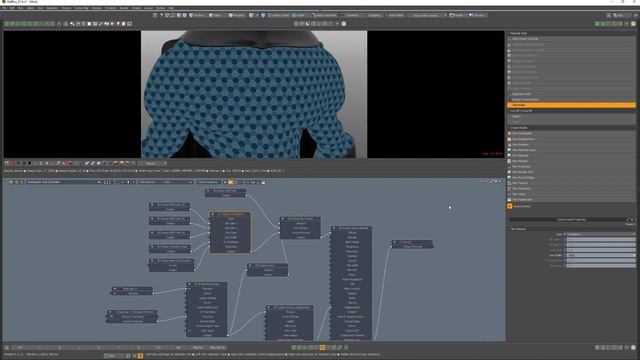Open the Edit menu
The height and width of the screenshot is (360, 640).
pos(12,8)
